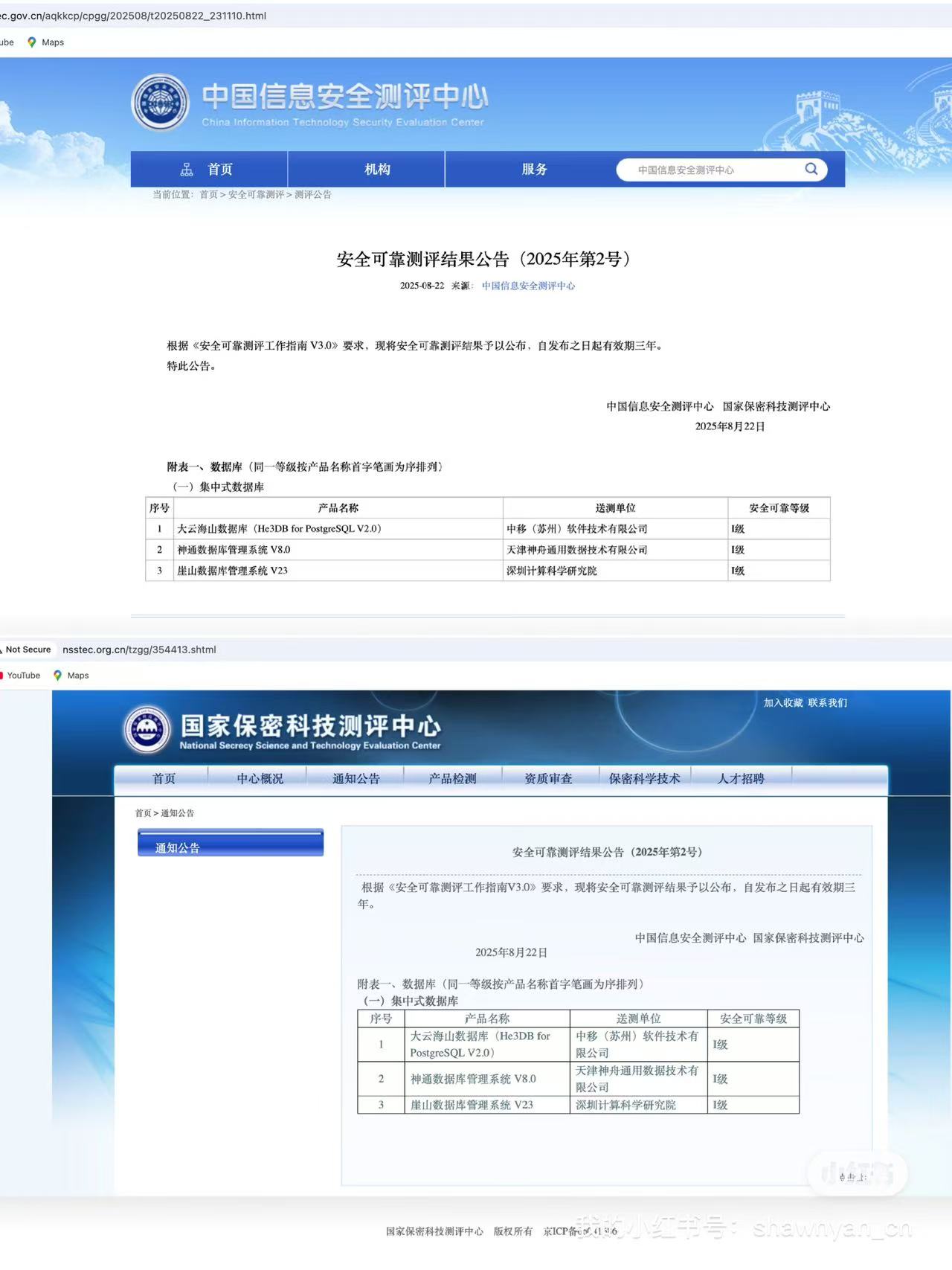Click the sitemap icon beside 首页 in the blue bar

tap(187, 170)
